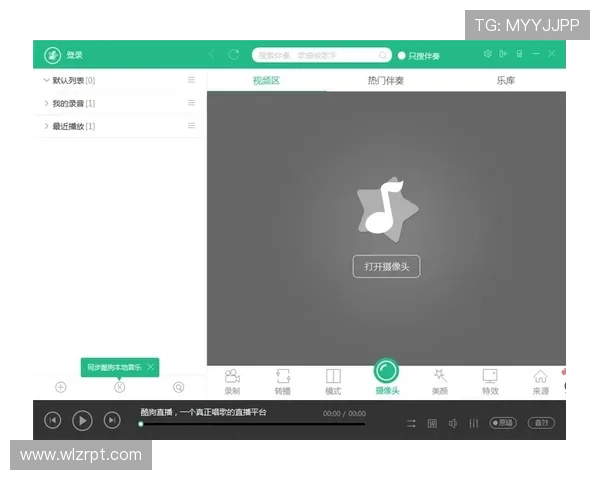This screenshot has height=480, width=600.
Task: Collapse the 默认列表 chevron
Action: [46, 80]
